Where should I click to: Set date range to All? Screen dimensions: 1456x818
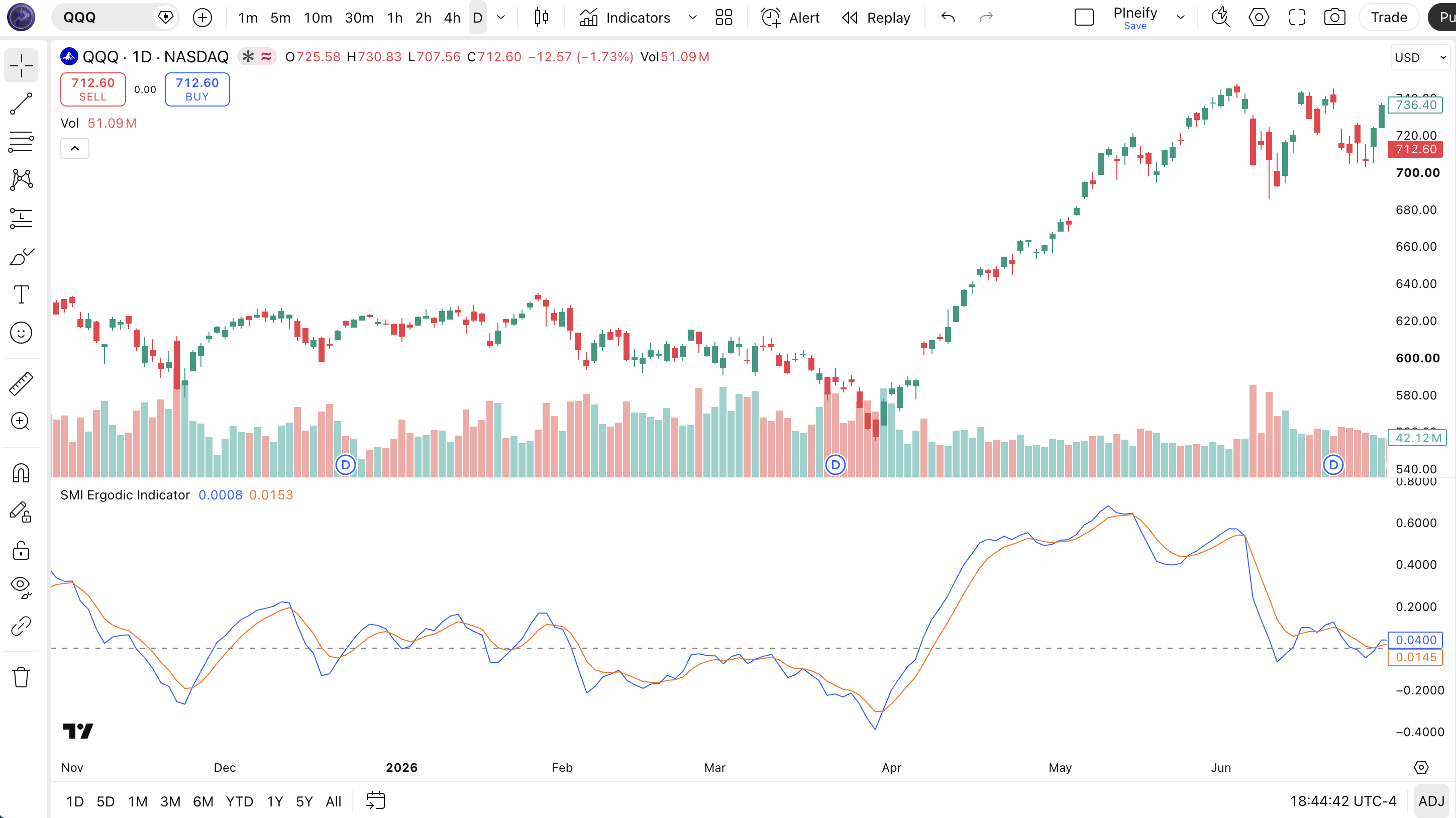tap(334, 801)
